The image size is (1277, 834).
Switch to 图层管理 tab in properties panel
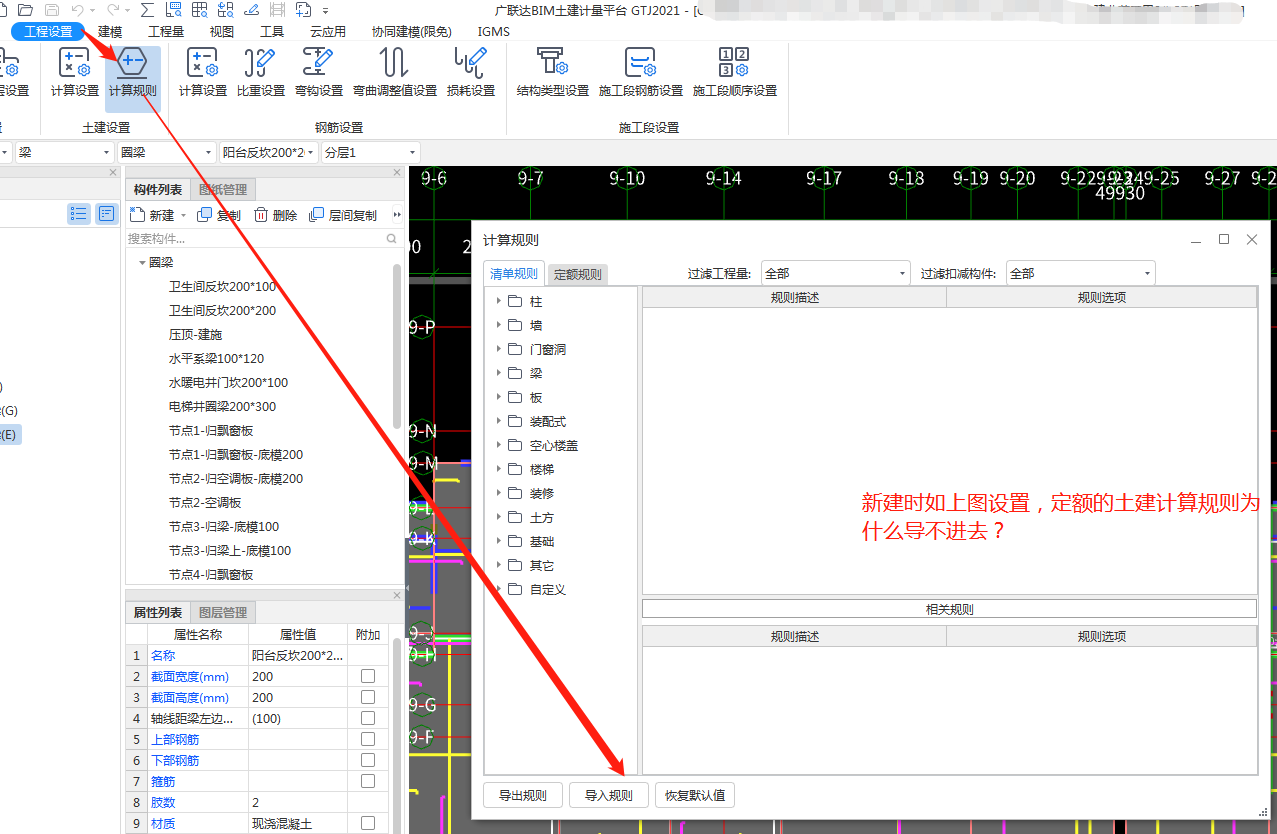[223, 613]
